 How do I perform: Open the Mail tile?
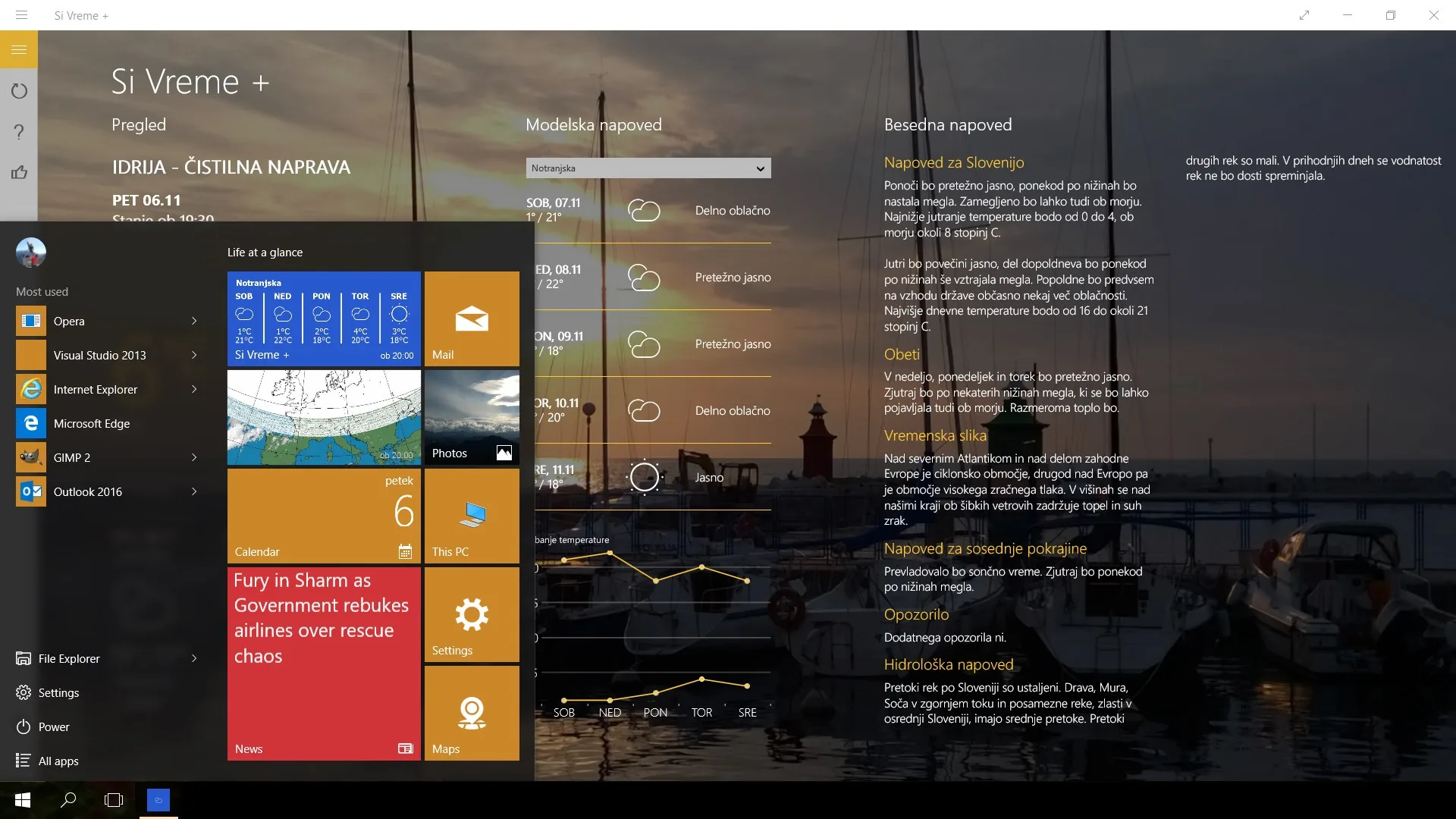click(x=472, y=318)
